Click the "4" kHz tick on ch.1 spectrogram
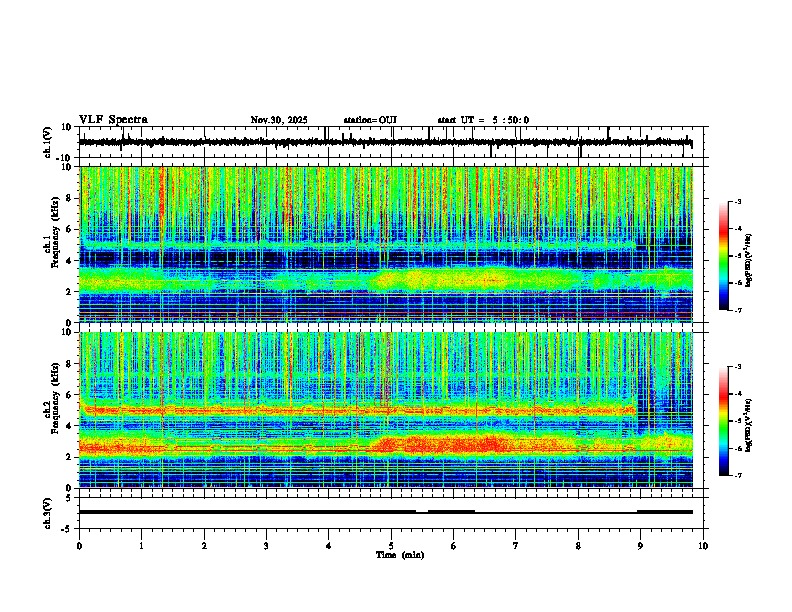 (70, 261)
